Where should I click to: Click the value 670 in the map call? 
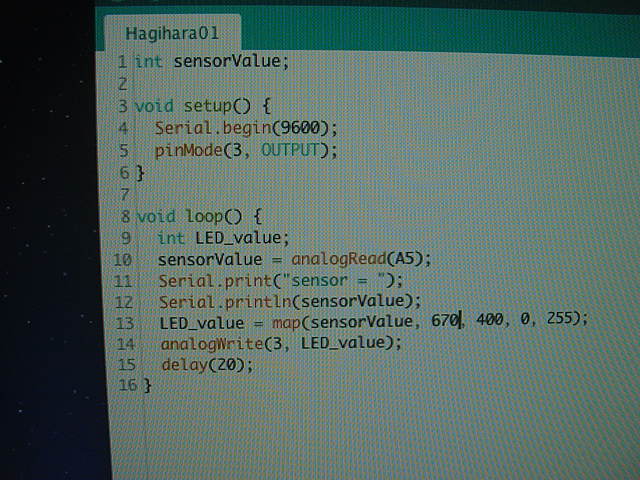(445, 320)
